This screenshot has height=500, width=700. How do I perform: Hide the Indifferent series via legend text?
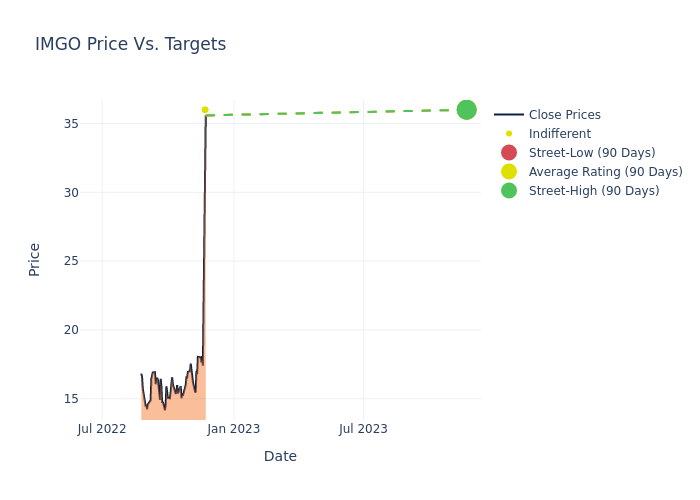click(559, 134)
